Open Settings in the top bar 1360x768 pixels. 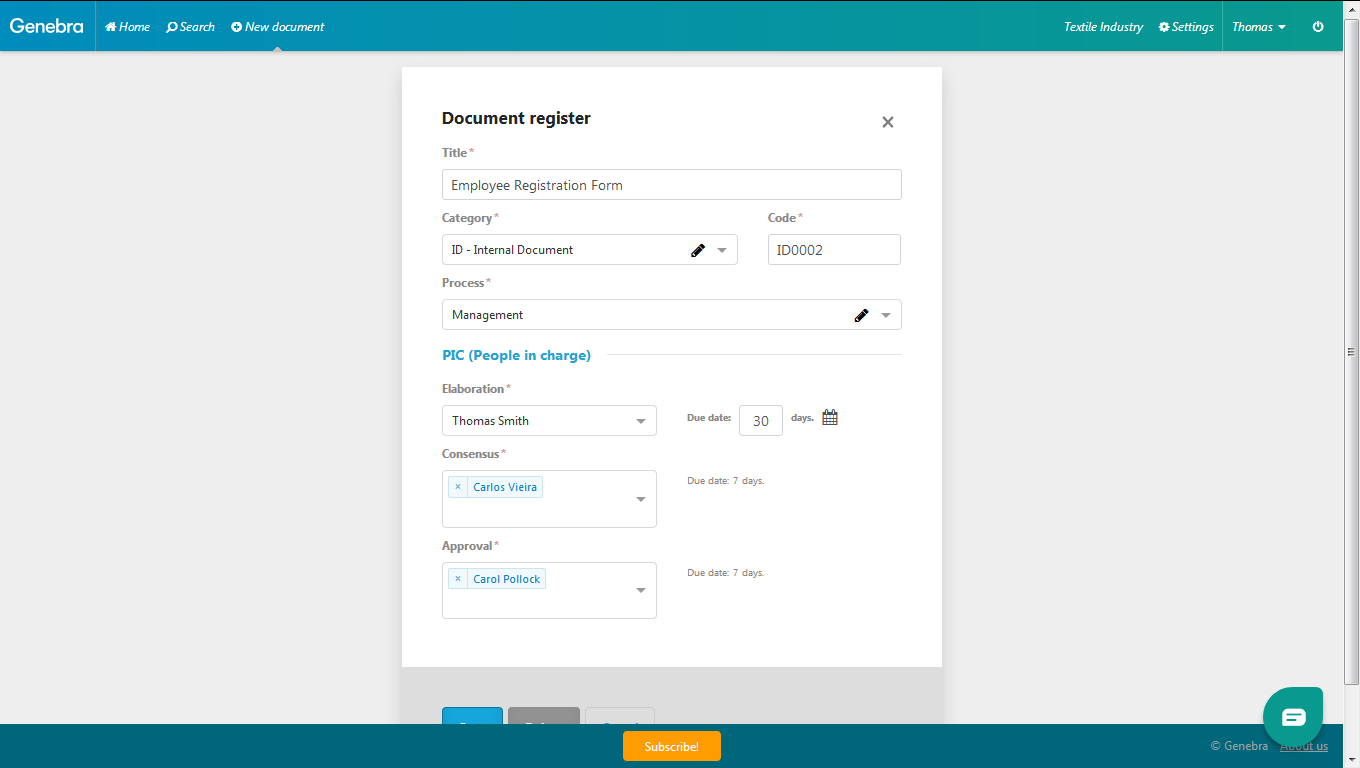pyautogui.click(x=1186, y=27)
